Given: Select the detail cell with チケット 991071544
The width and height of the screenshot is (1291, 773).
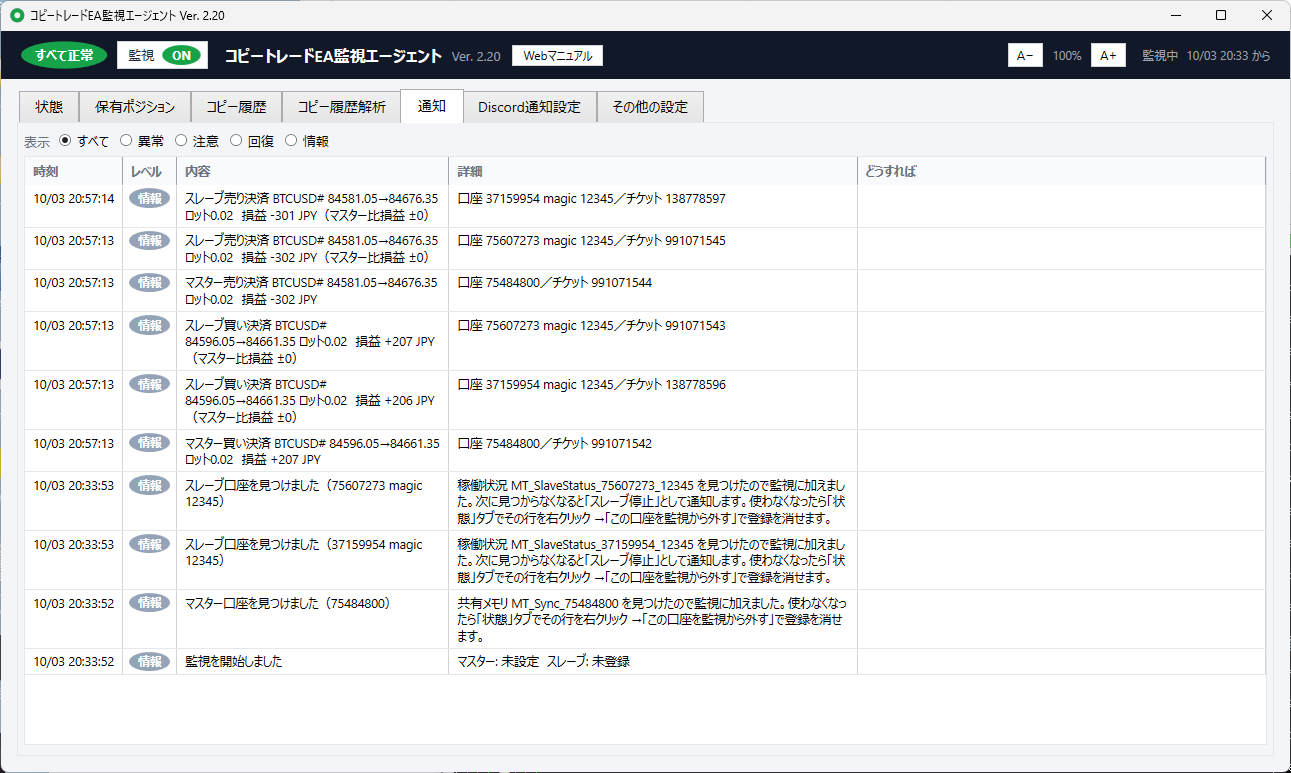Looking at the screenshot, I should click(x=653, y=291).
